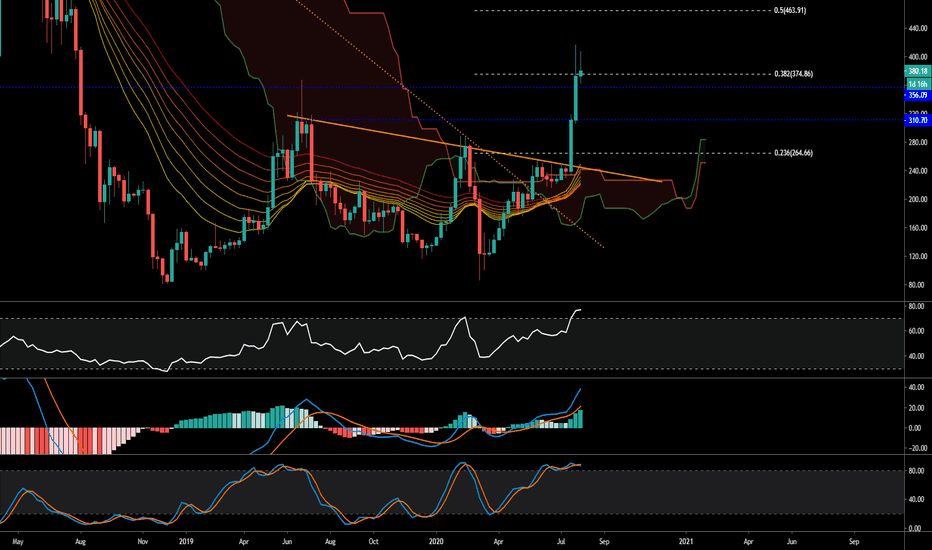Click the 120.00 price axis label
Viewport: 932px width, 550px height.
pyautogui.click(x=918, y=257)
